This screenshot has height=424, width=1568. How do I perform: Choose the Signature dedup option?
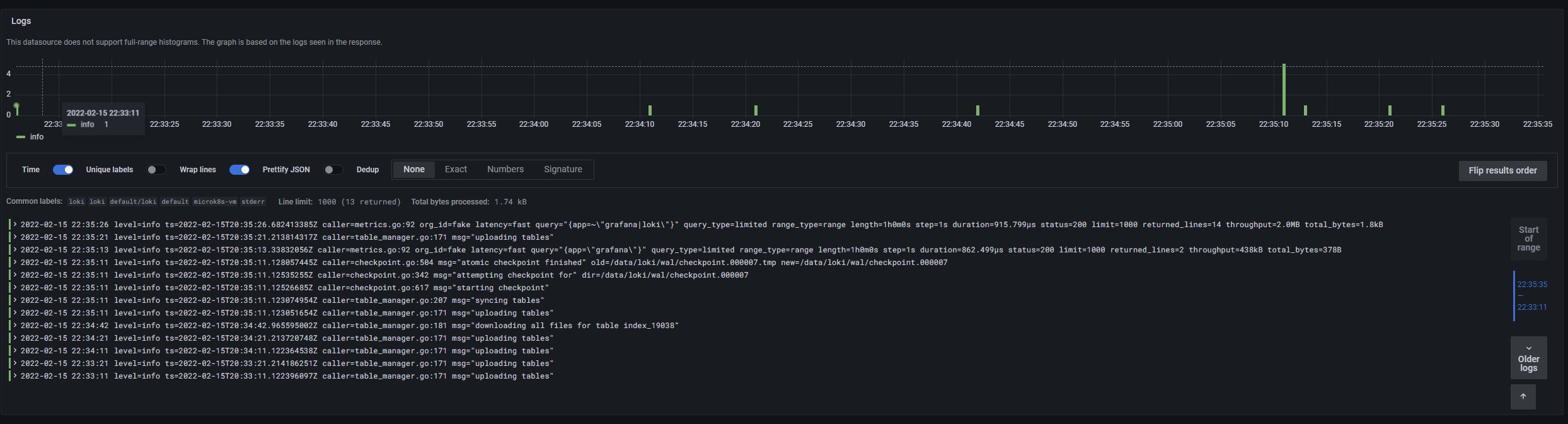pos(563,170)
